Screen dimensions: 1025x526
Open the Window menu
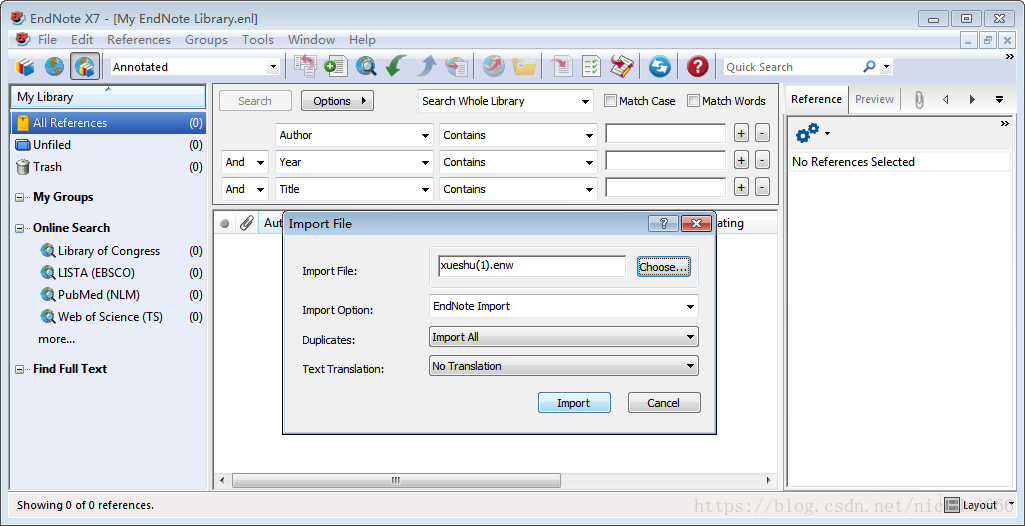pyautogui.click(x=311, y=40)
